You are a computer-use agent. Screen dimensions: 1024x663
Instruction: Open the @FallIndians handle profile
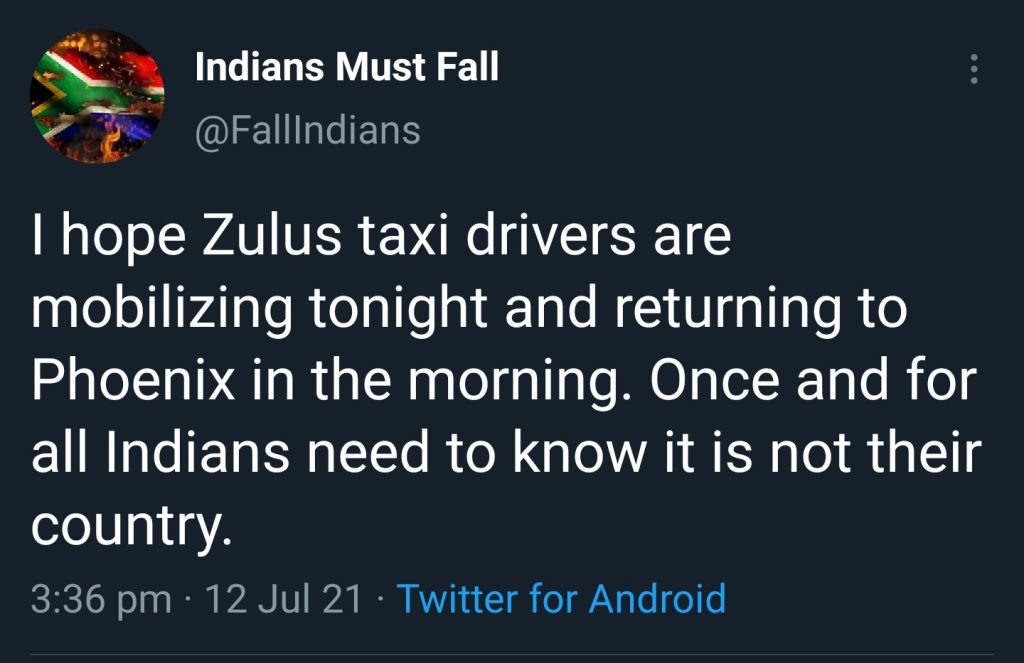[308, 130]
